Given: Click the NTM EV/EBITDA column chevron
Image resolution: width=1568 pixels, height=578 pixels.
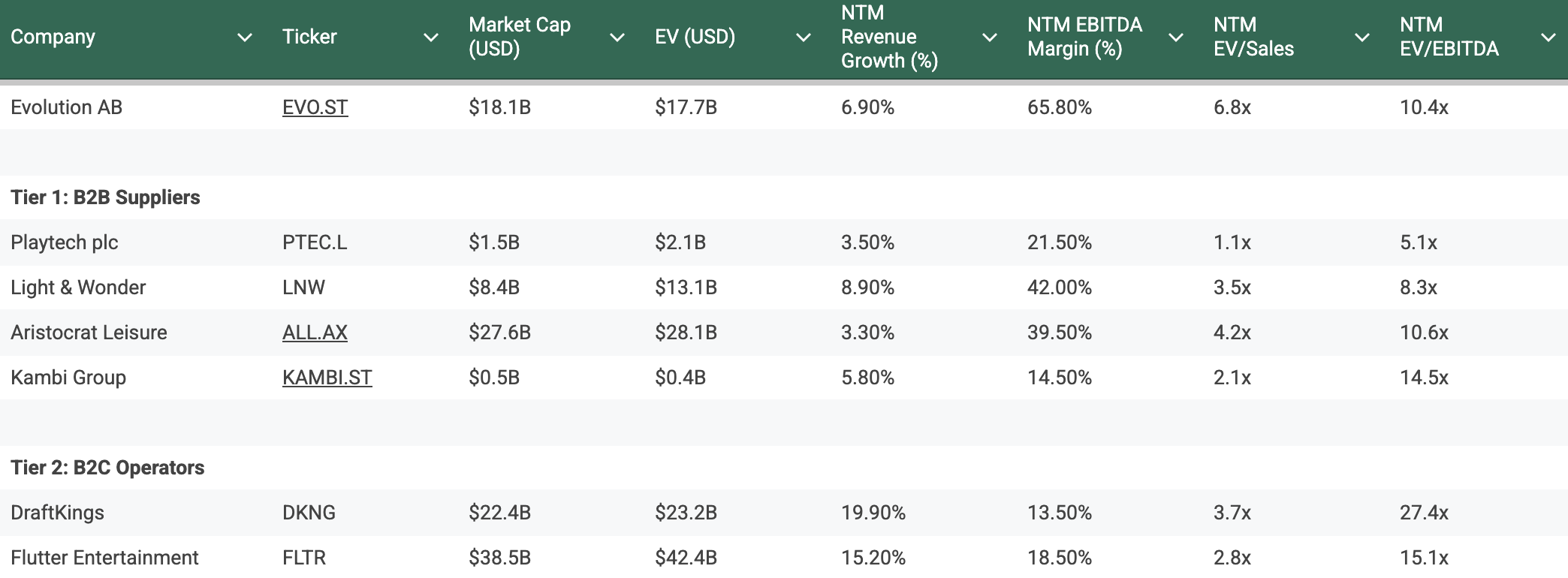Looking at the screenshot, I should coord(1548,38).
